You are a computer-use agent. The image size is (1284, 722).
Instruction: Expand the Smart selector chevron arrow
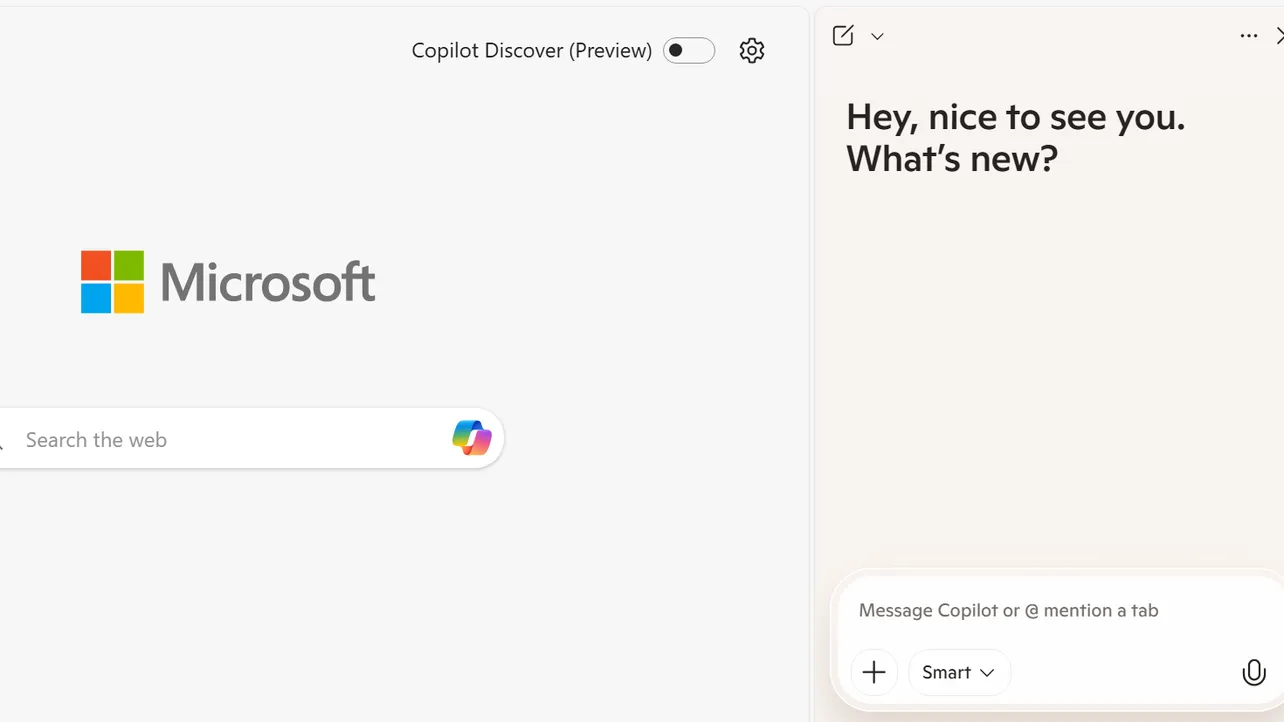[988, 673]
